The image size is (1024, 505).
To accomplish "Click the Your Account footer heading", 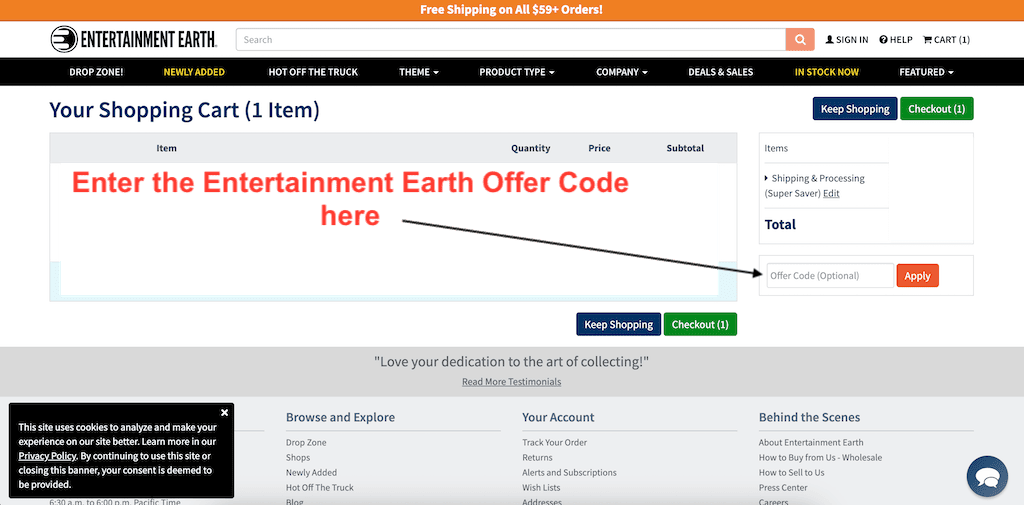I will pos(558,417).
